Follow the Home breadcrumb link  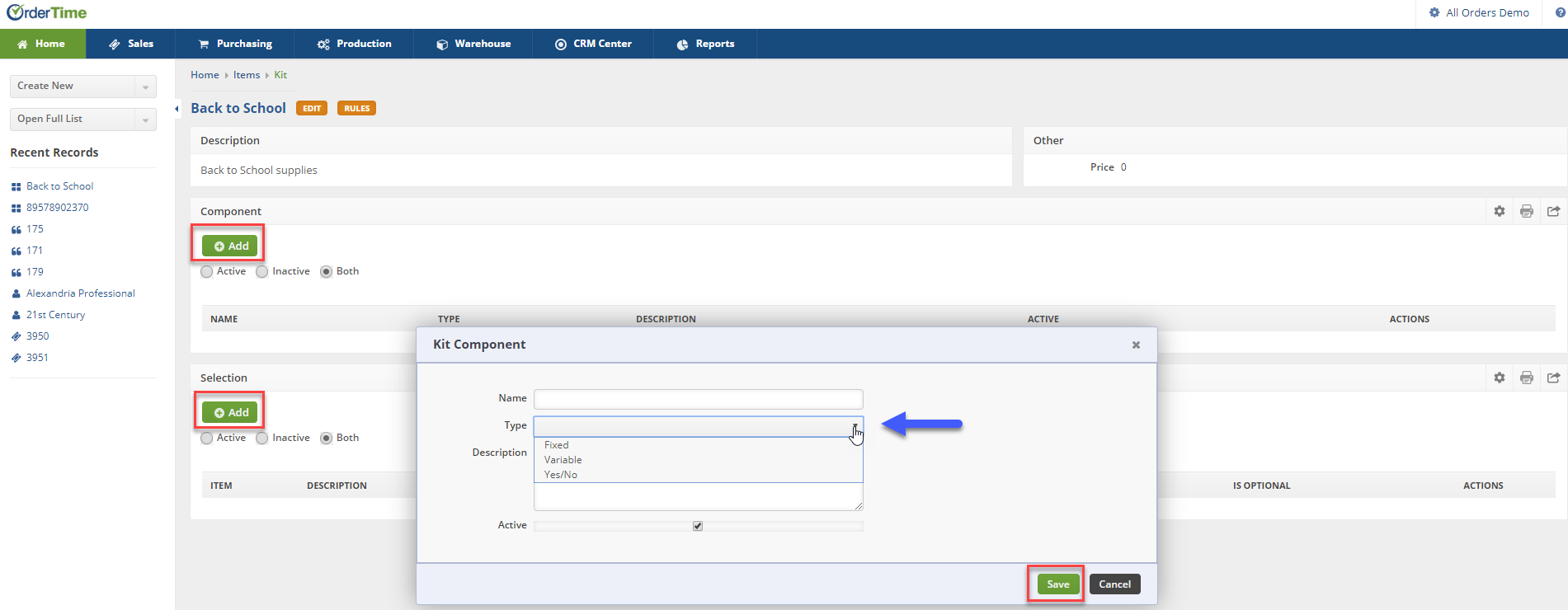pos(205,75)
